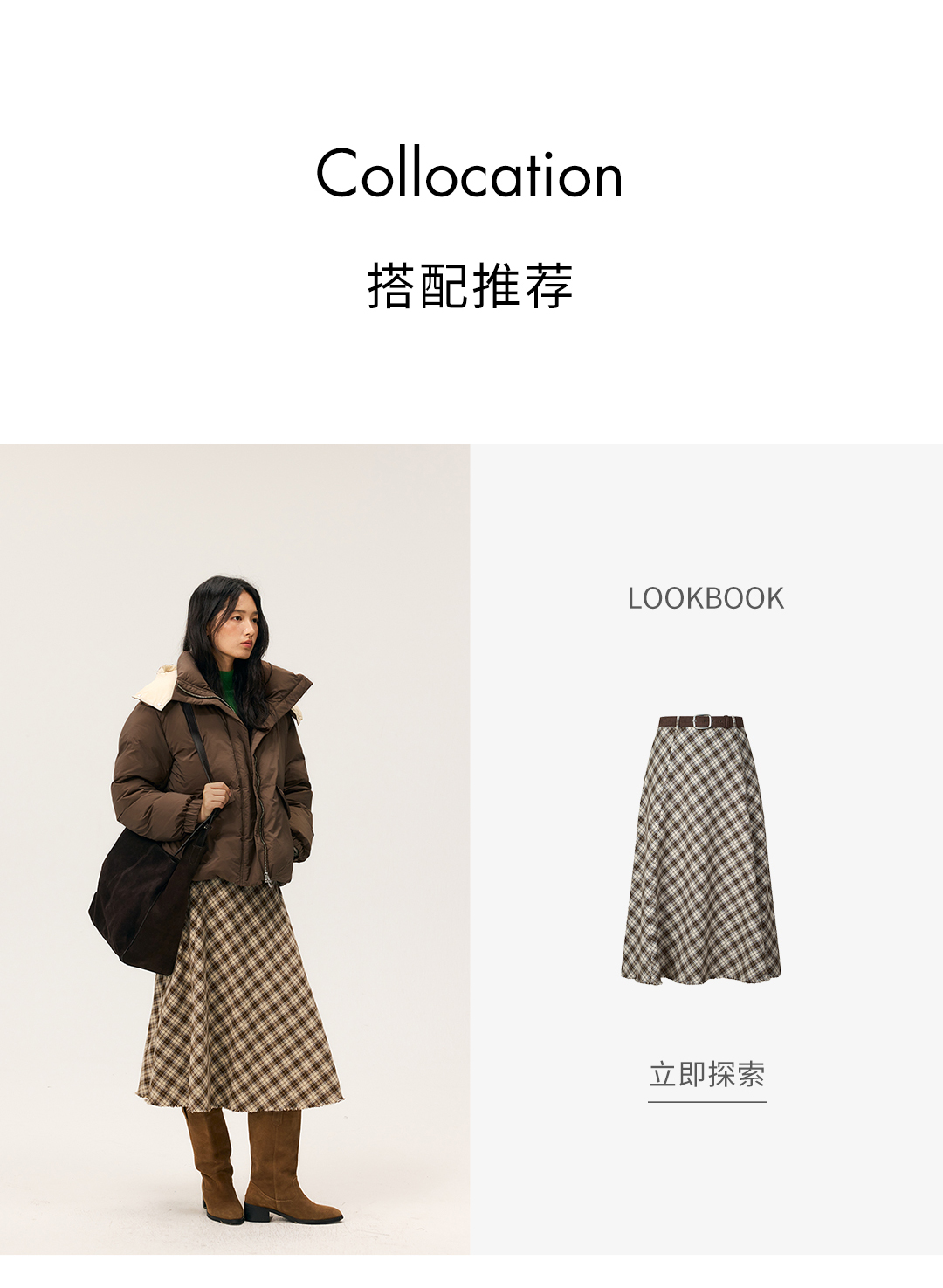Viewport: 943px width, 1288px height.
Task: Click the model's rear suede boot
Action: (x=213, y=1166)
